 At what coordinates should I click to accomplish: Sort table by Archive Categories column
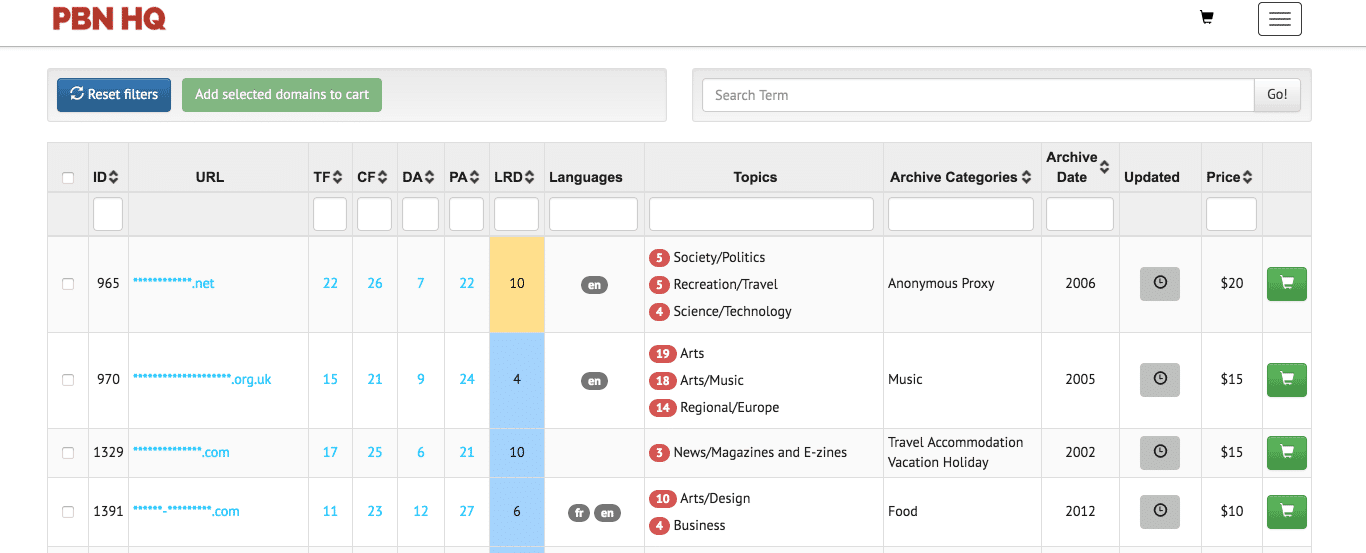click(960, 177)
